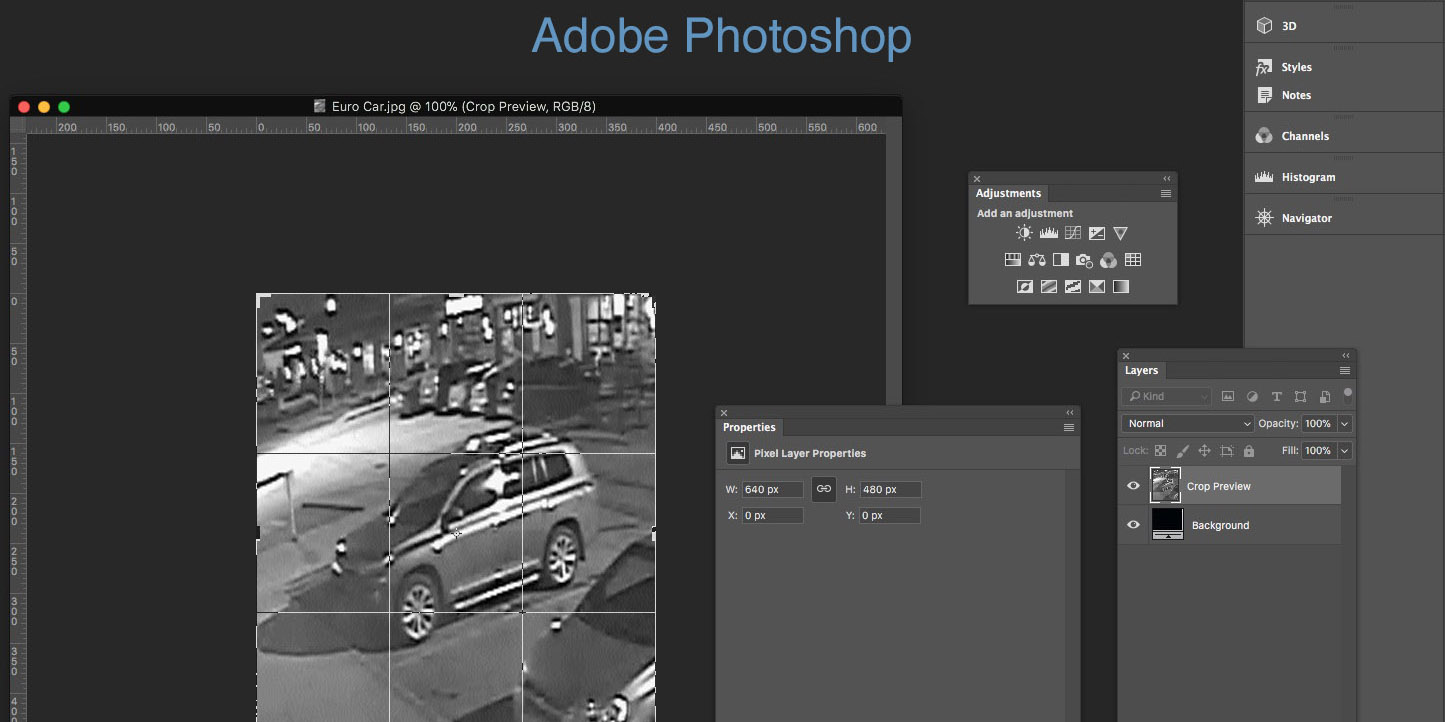Add a Channel Mixer adjustment

click(x=1108, y=260)
